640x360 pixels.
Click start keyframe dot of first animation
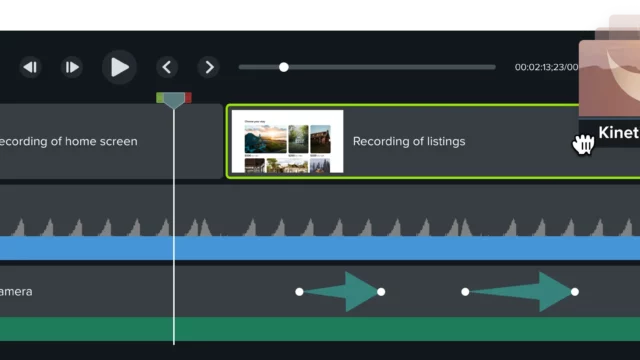pos(299,292)
